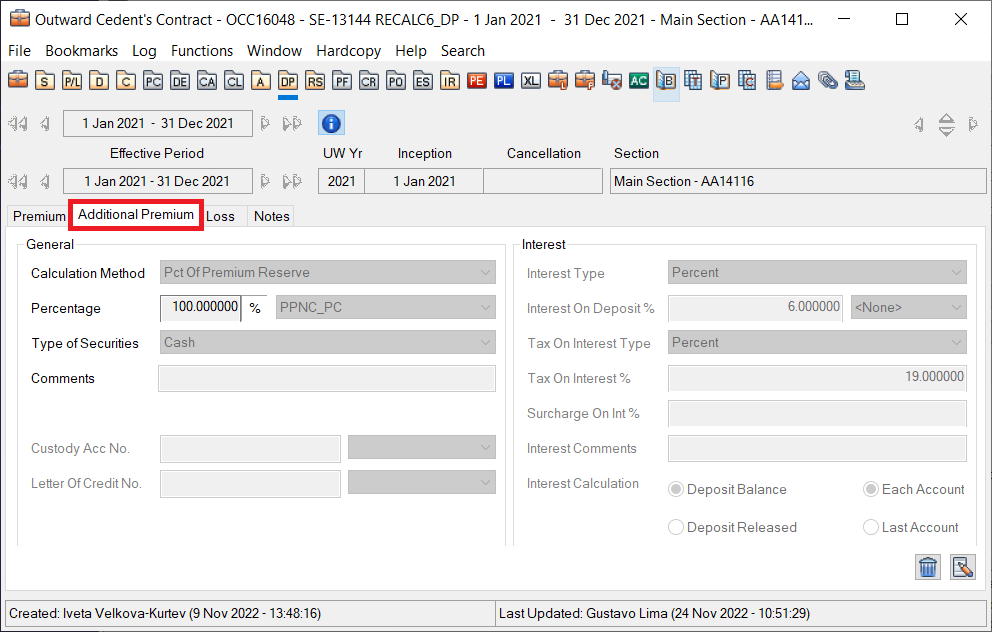Click the Percentage input field

click(x=200, y=308)
